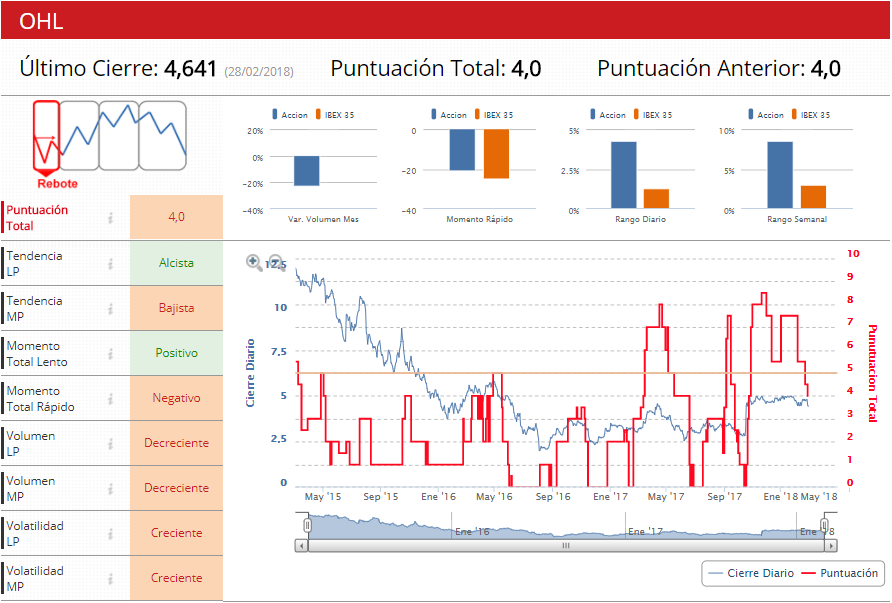Screen dimensions: 892x603
Task: Click the navigator scrollbar thumb
Action: [566, 546]
